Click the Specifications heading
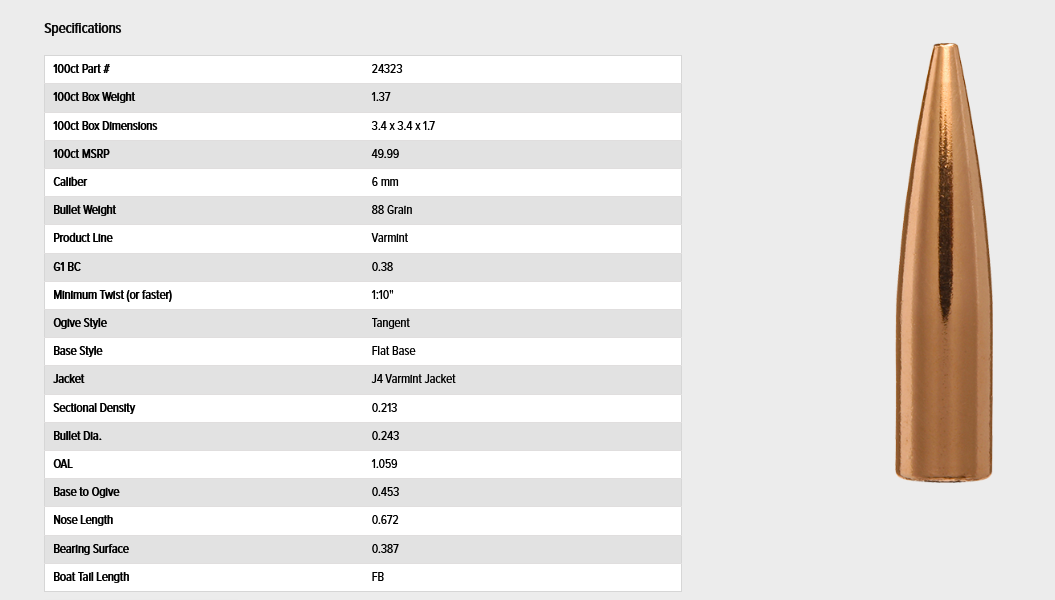Screen dimensions: 1055x600 (83, 28)
